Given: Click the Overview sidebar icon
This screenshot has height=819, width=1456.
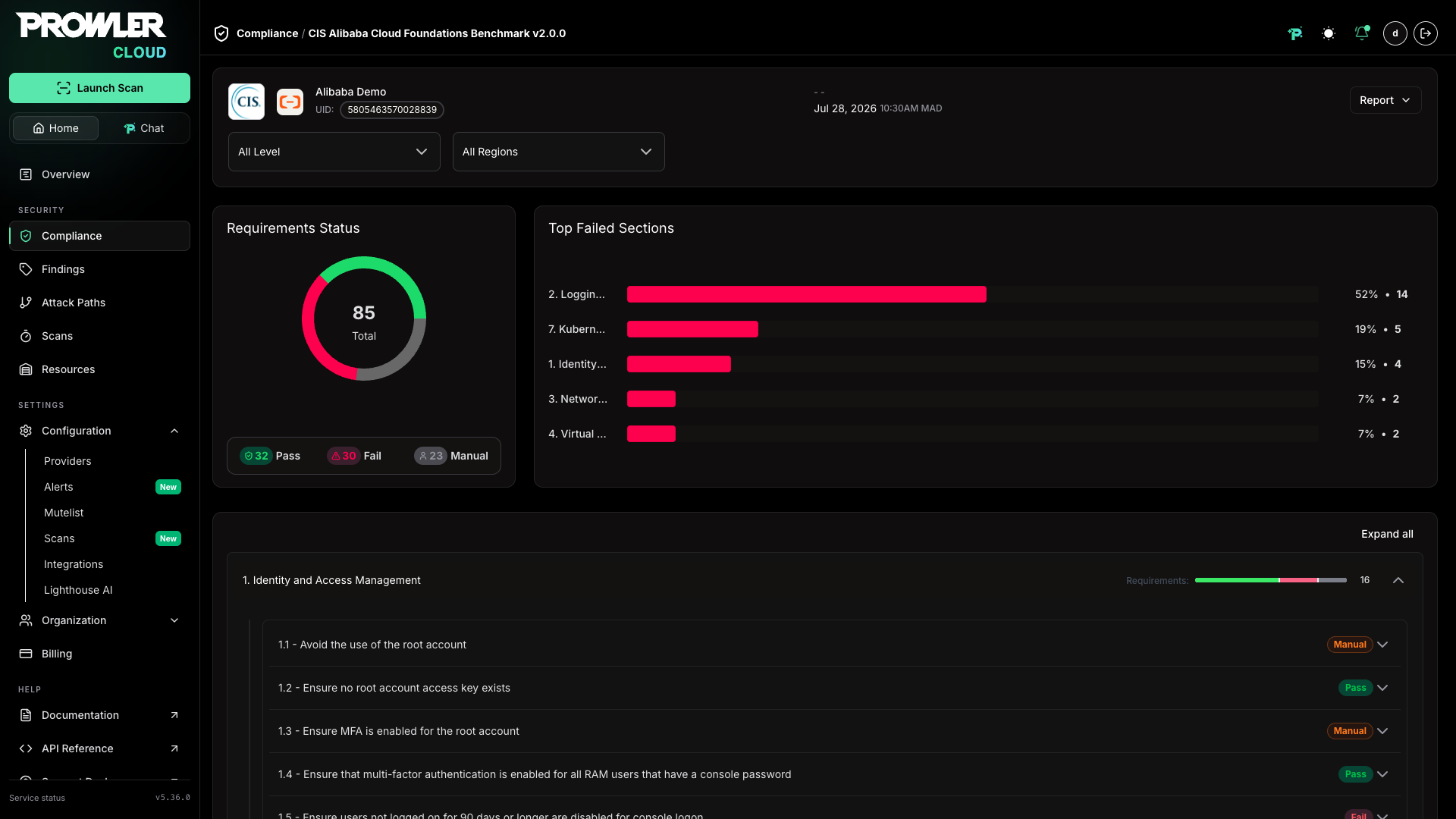Looking at the screenshot, I should [x=26, y=174].
